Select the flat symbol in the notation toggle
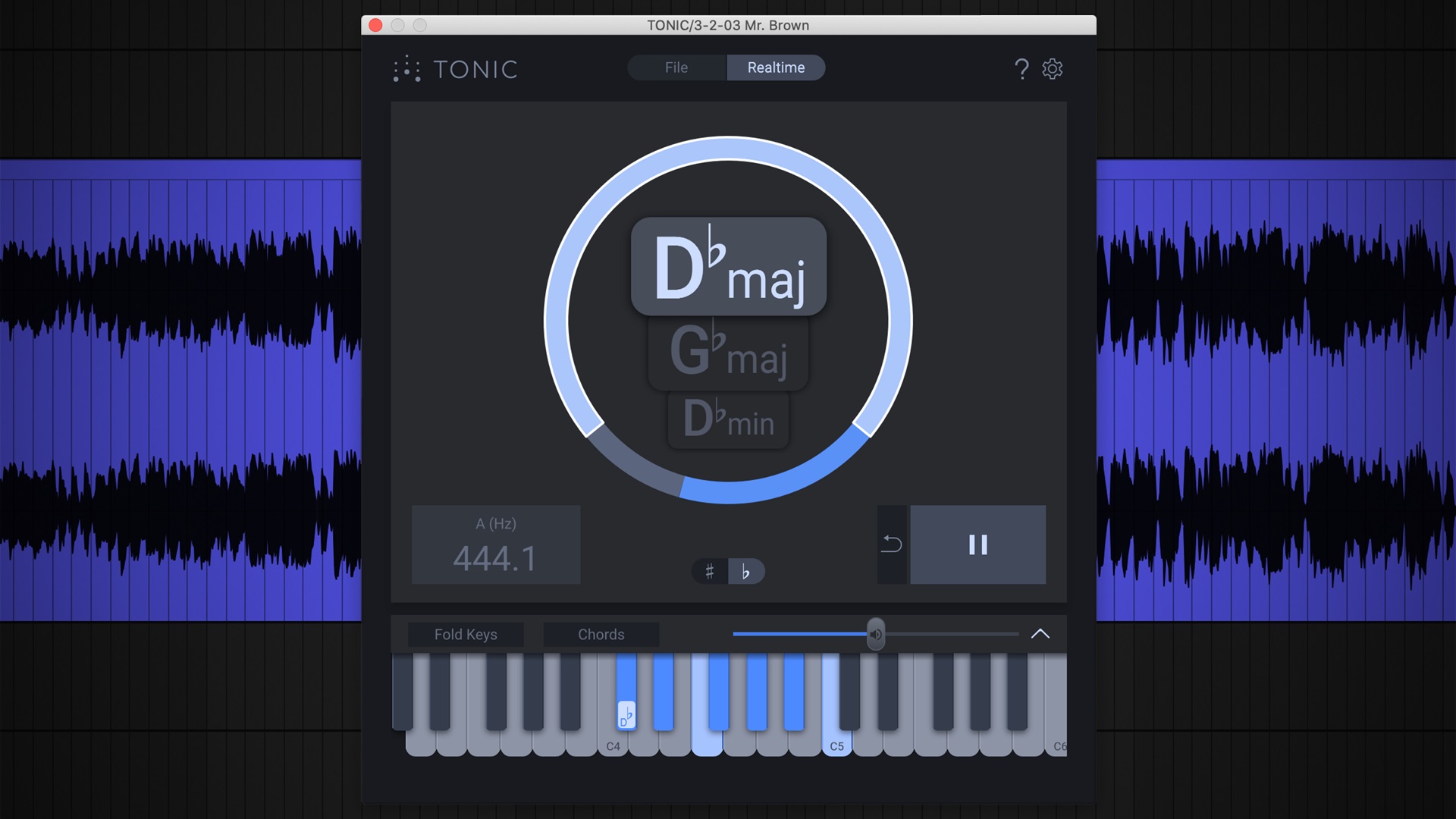The width and height of the screenshot is (1456, 819). [x=746, y=572]
